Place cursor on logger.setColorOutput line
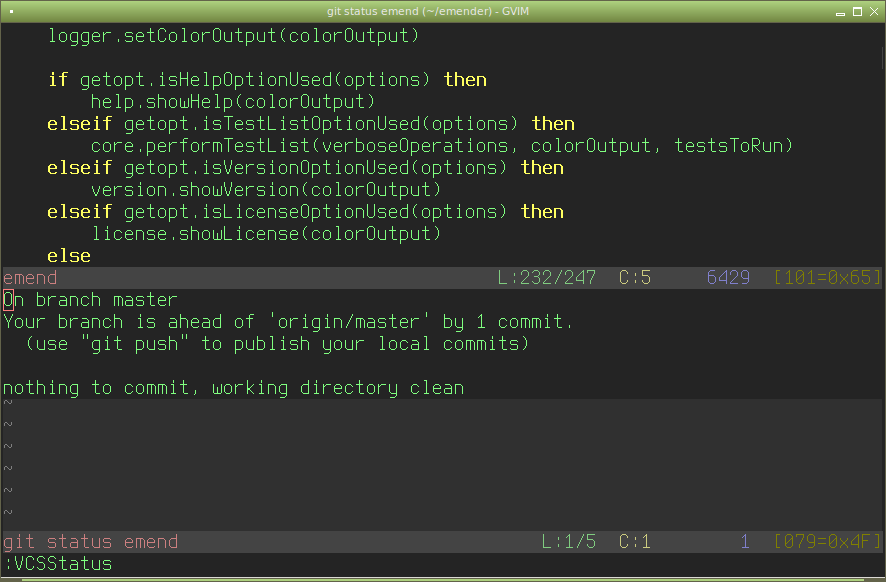Screen dimensions: 886x582 click(x=233, y=36)
